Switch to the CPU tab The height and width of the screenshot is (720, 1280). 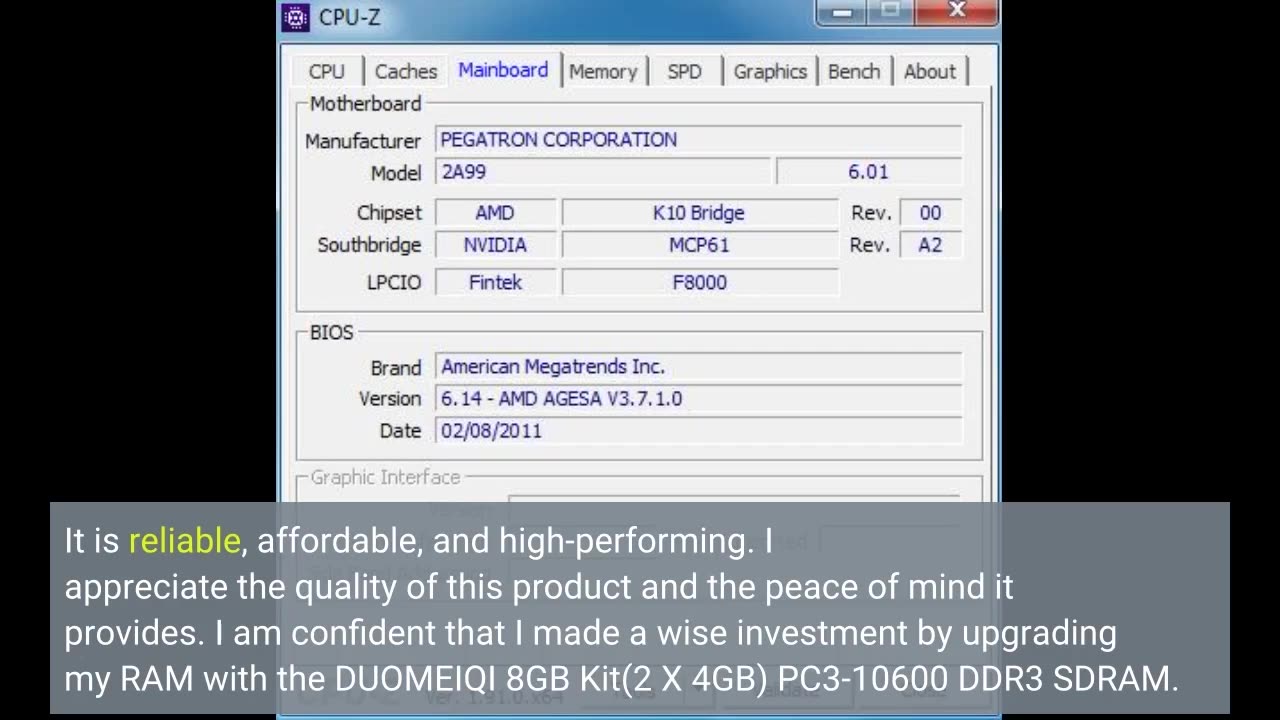pyautogui.click(x=327, y=71)
